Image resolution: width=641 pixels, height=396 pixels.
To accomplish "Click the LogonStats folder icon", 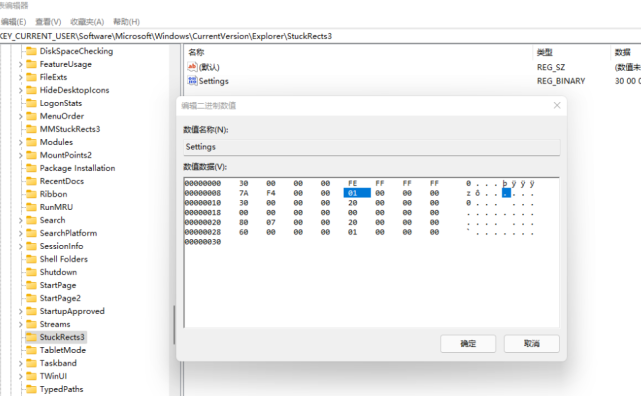I will tap(31, 103).
